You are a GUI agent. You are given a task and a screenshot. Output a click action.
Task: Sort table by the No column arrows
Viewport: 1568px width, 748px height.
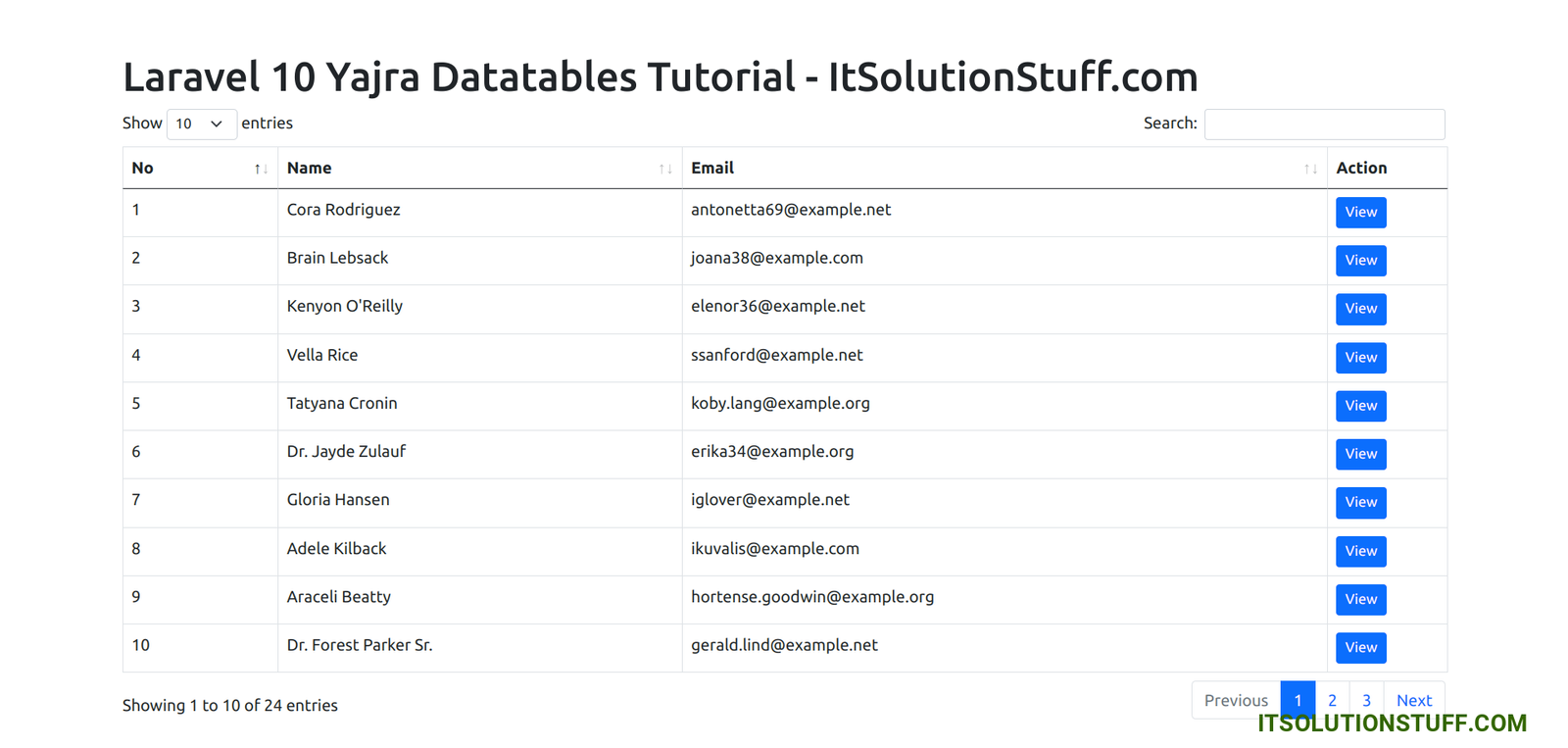click(x=261, y=169)
